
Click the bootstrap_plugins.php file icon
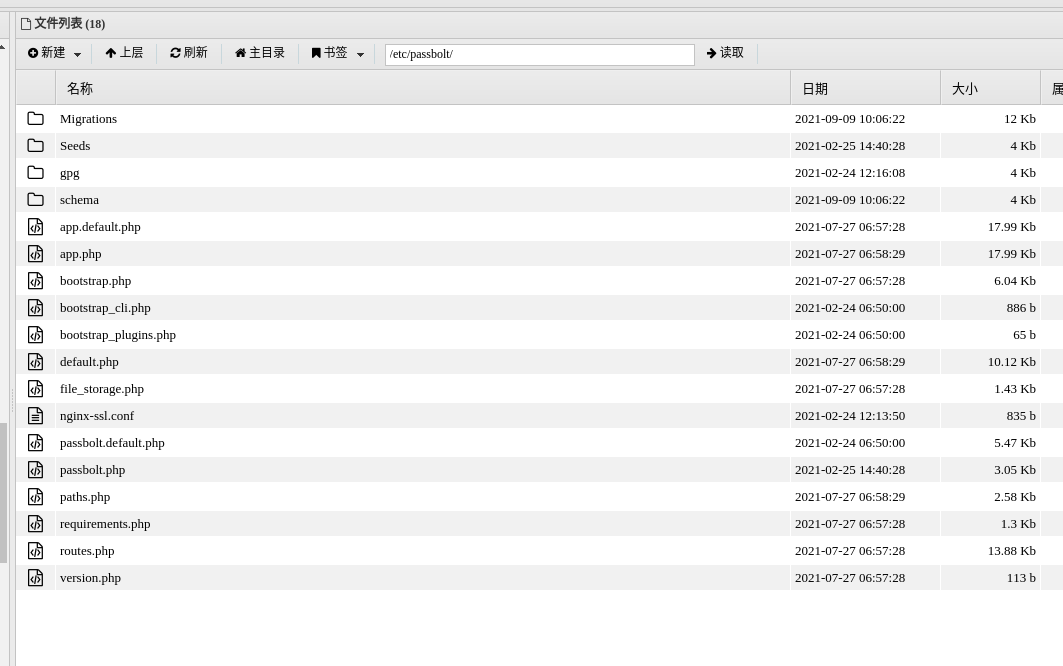(x=35, y=335)
